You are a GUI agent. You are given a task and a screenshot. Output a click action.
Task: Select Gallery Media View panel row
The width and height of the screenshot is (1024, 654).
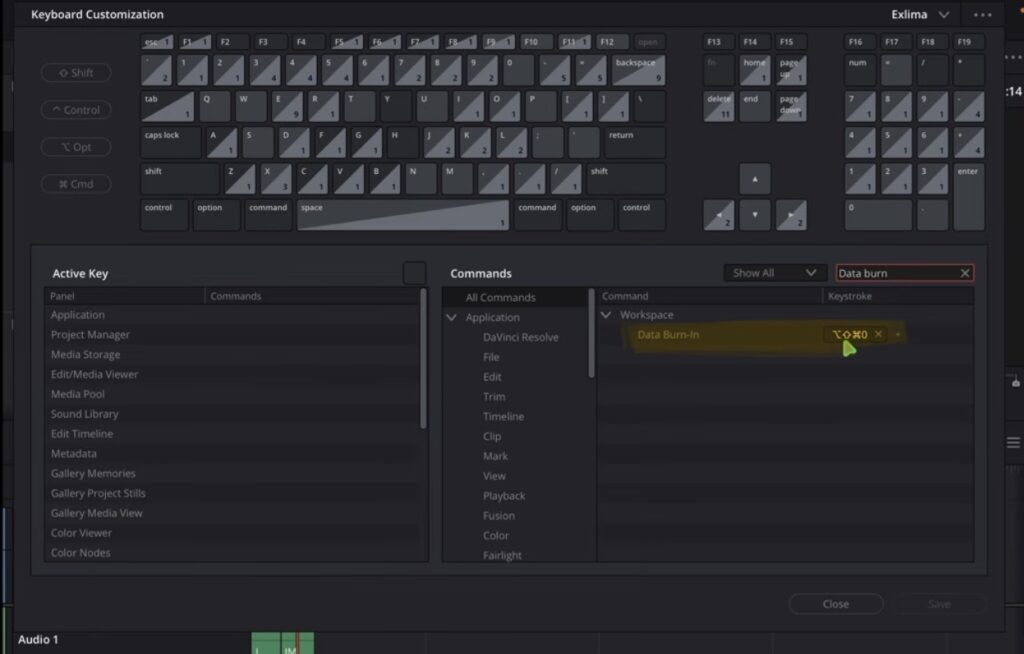pyautogui.click(x=232, y=513)
